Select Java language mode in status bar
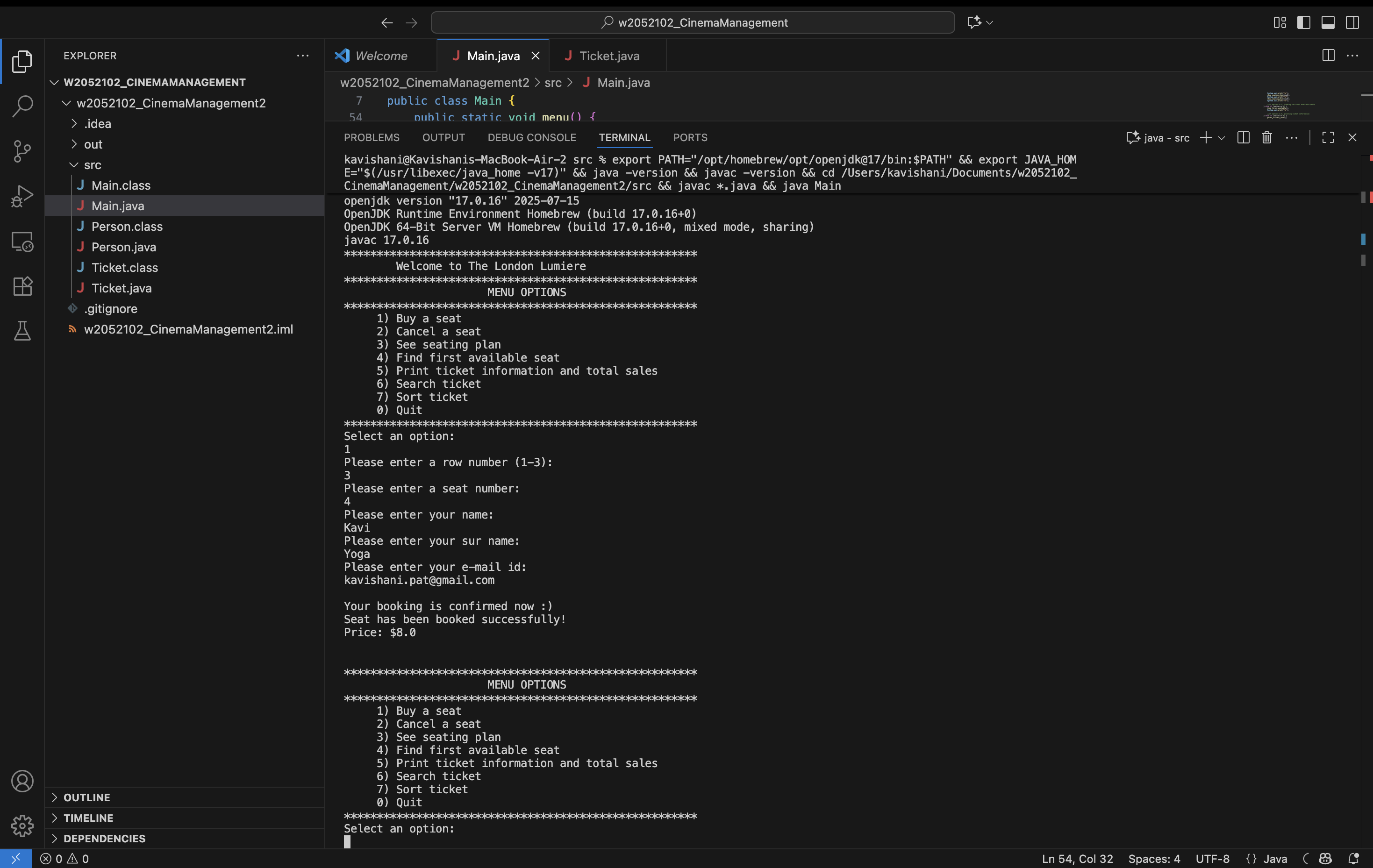 pos(1275,859)
